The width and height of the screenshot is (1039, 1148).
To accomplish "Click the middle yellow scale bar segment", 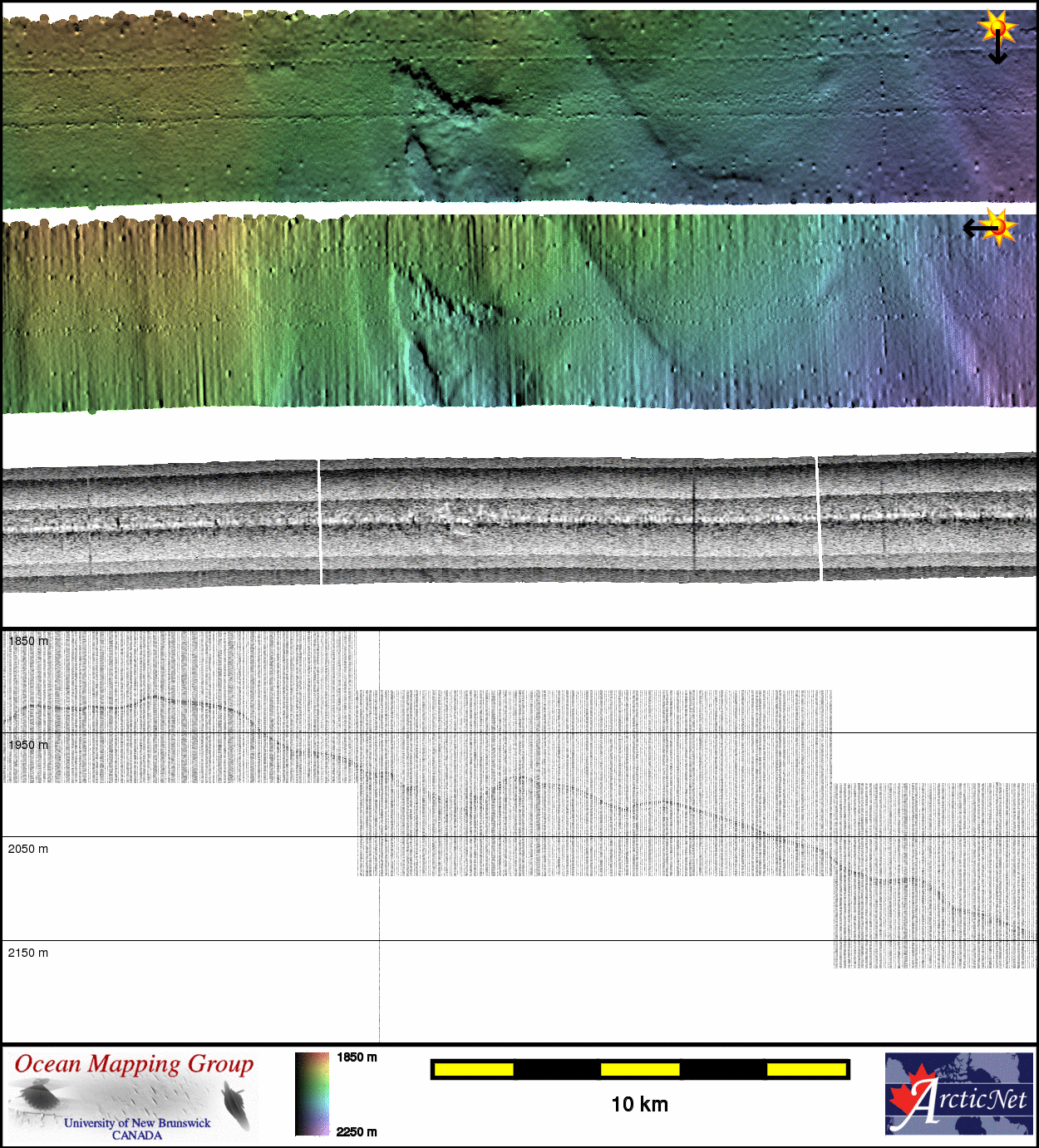I will tap(640, 1069).
